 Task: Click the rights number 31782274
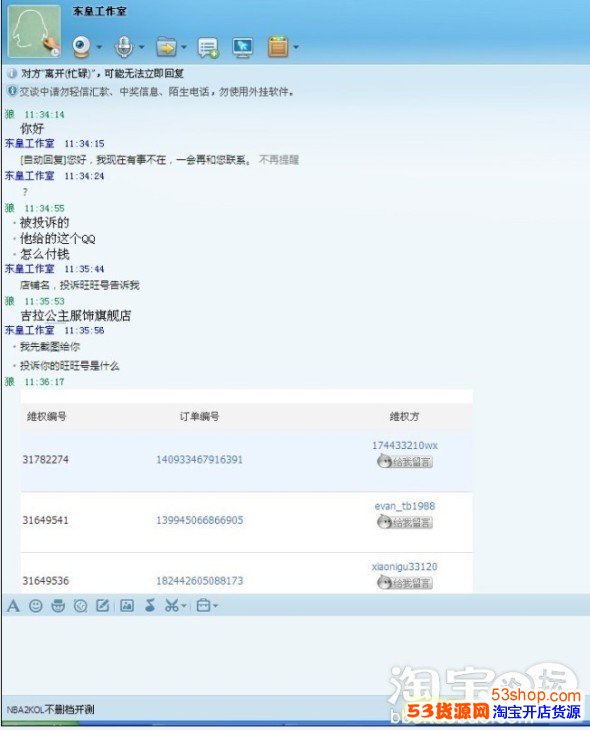tap(46, 460)
